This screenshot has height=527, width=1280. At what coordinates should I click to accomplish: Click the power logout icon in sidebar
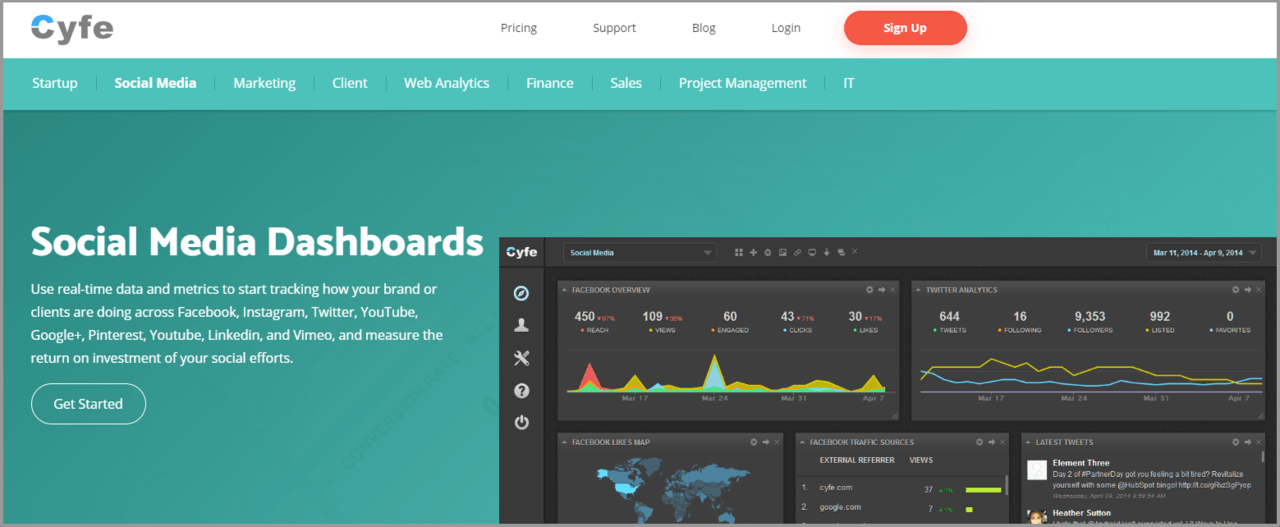521,422
